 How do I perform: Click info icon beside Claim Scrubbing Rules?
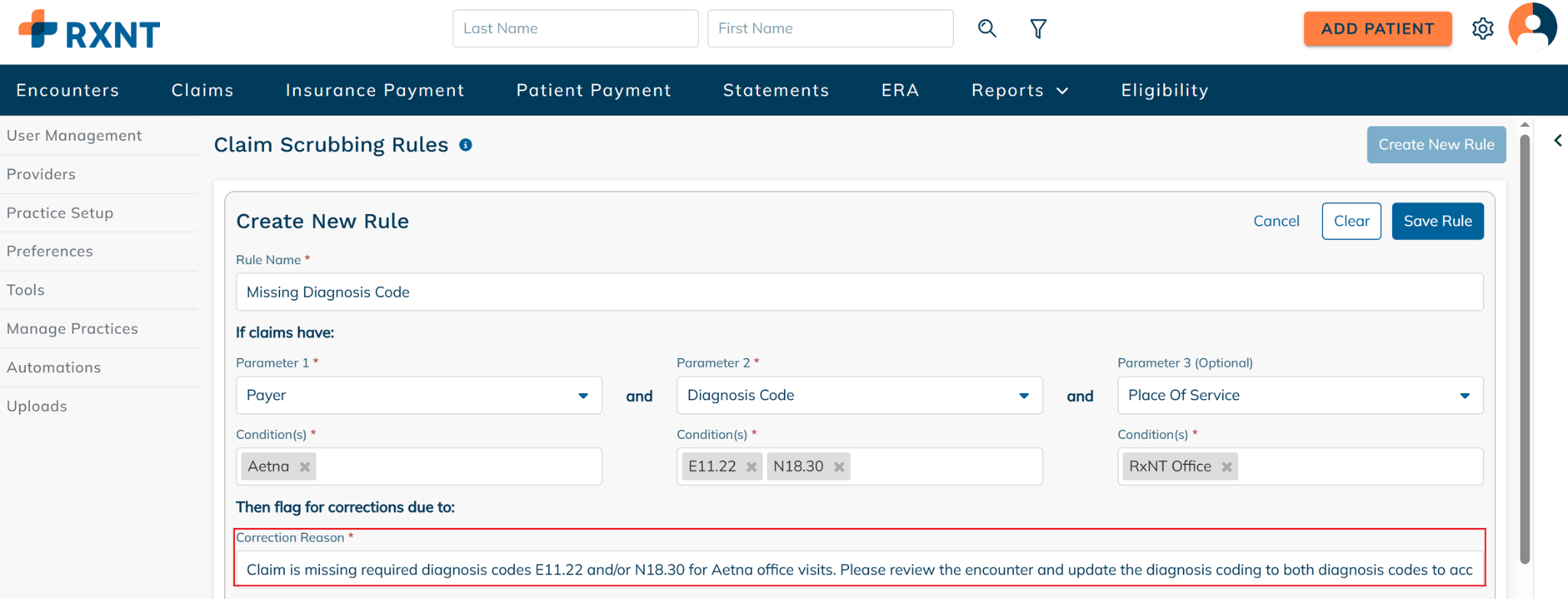(x=465, y=145)
